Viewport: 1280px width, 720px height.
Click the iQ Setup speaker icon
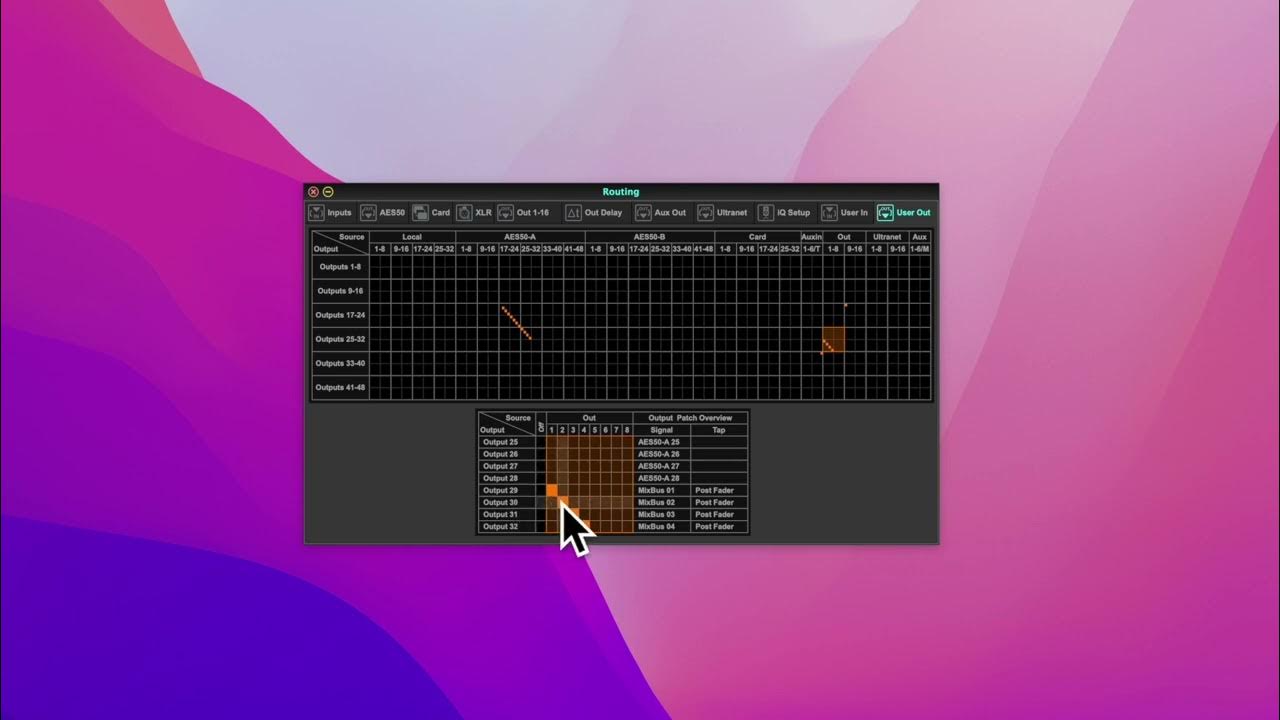[x=766, y=213]
